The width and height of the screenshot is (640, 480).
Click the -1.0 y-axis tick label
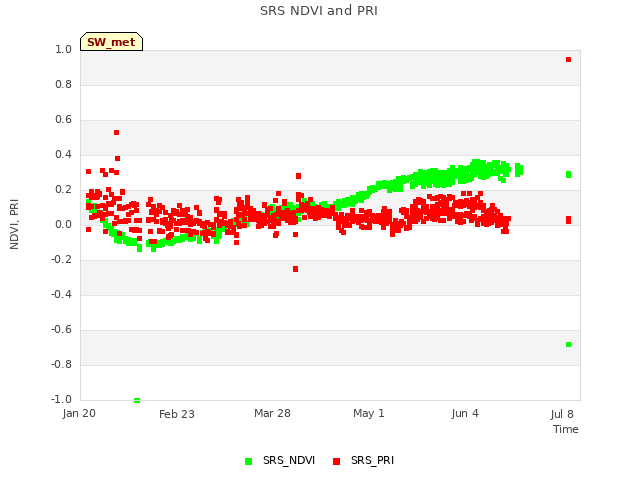coord(61,399)
